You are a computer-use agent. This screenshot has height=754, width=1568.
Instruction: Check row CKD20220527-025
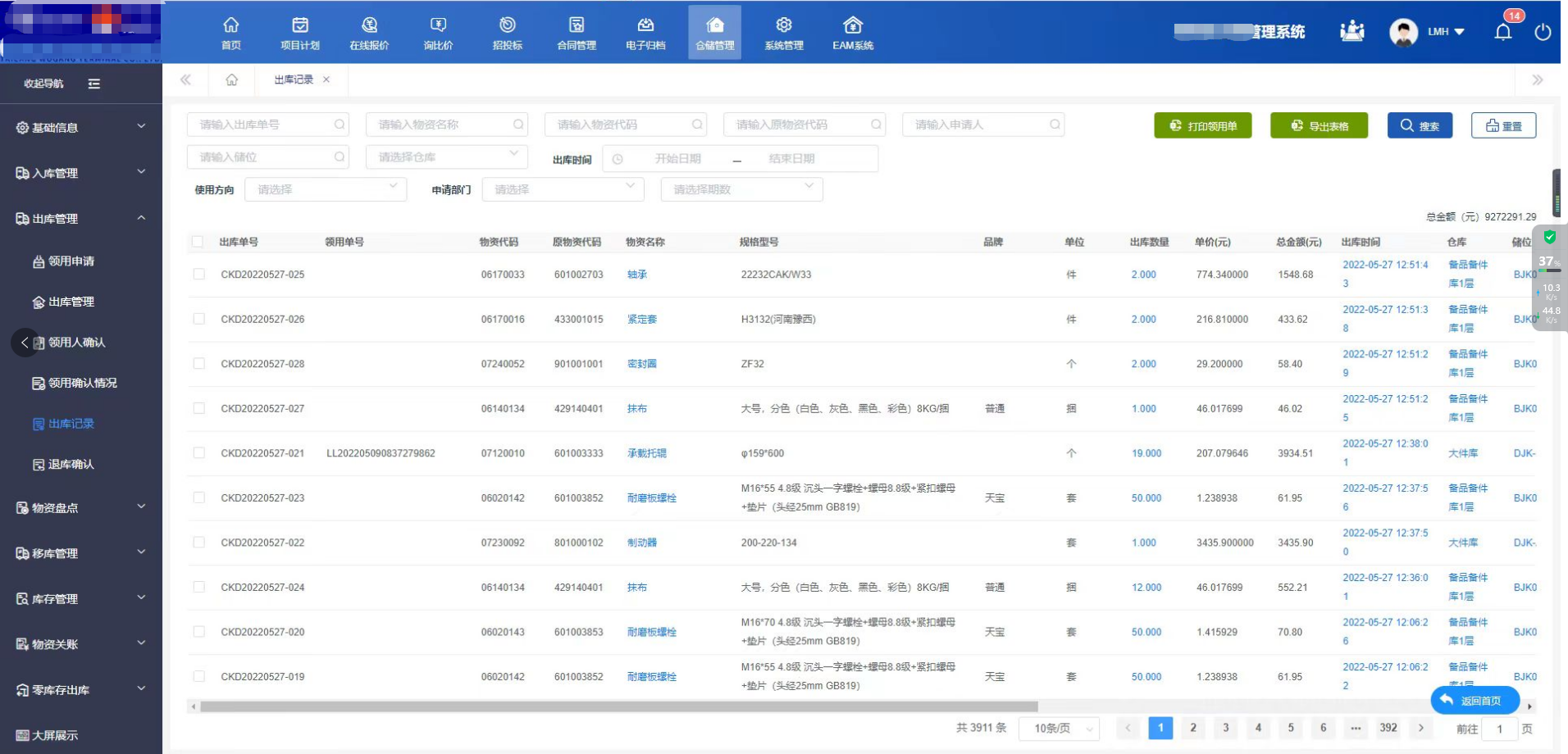coord(198,275)
